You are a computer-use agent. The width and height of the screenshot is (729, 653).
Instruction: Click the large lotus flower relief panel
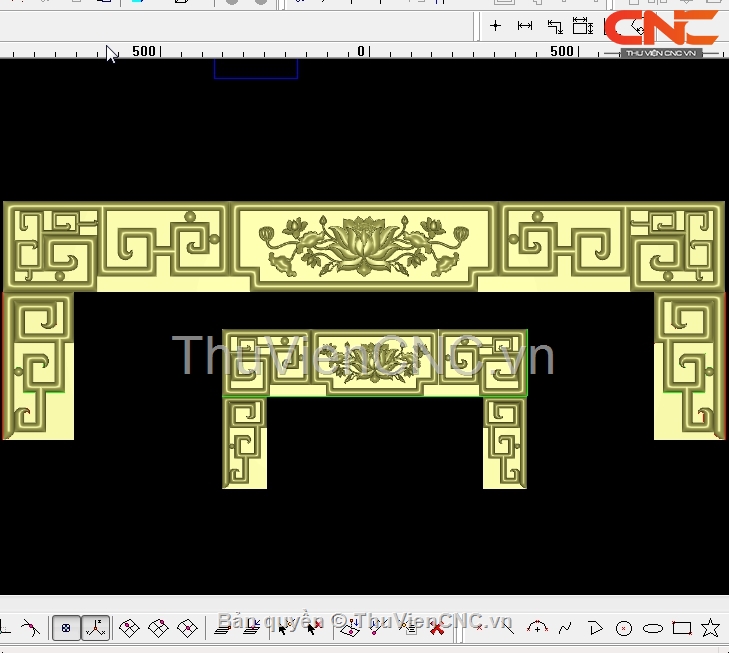(x=364, y=245)
